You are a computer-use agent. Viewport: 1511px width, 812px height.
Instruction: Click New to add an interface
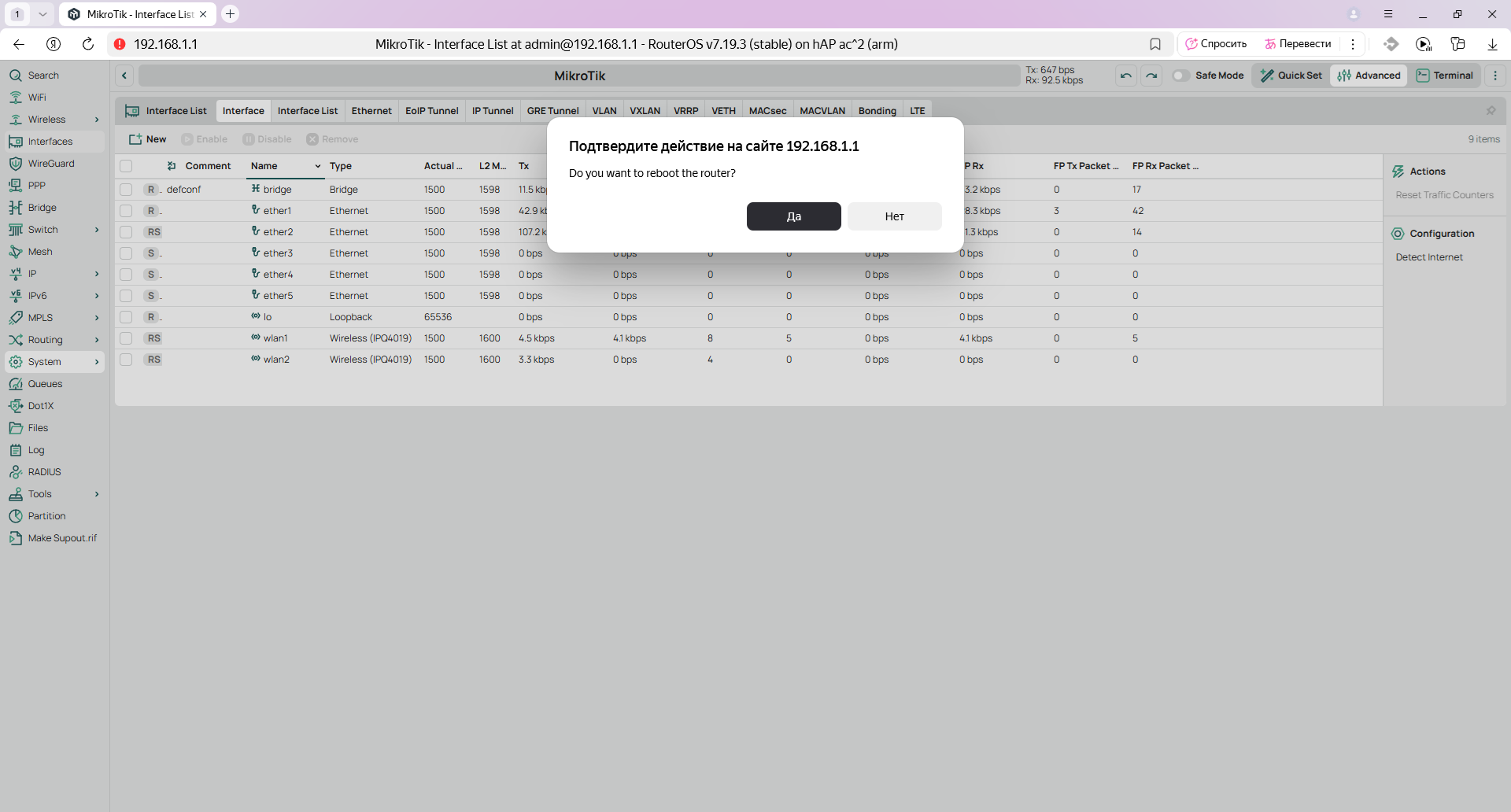[147, 139]
